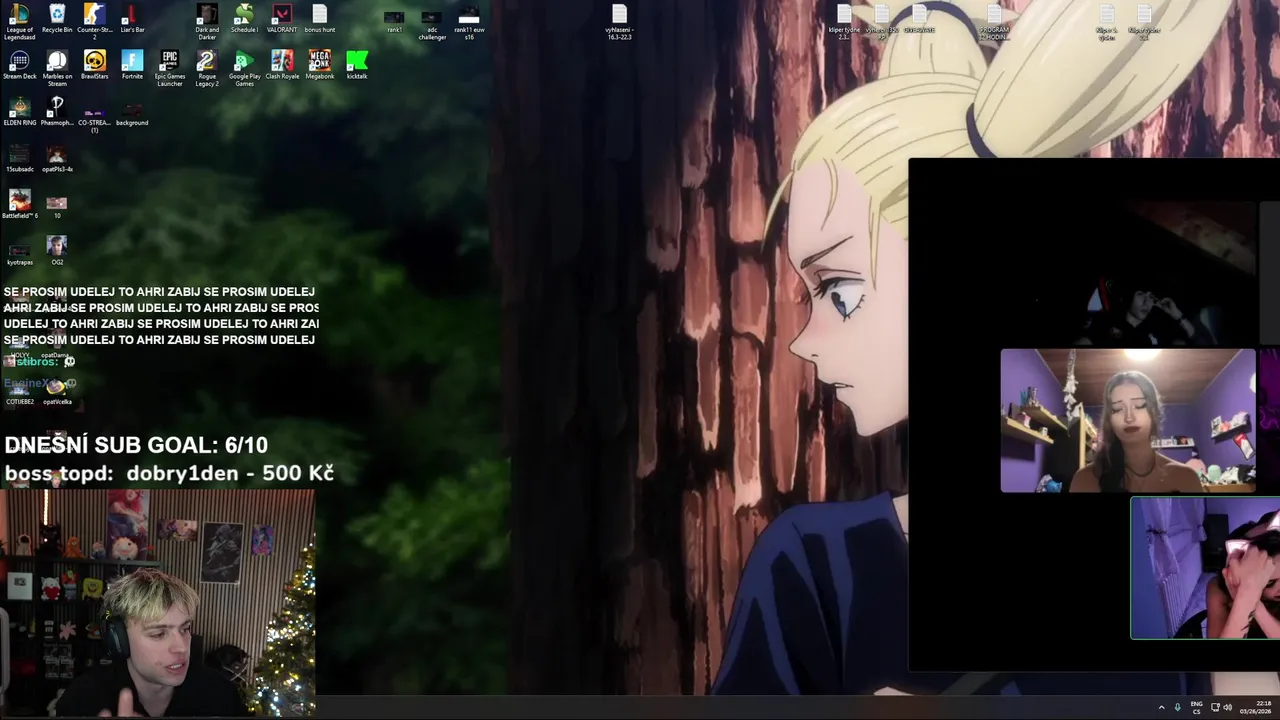Select the rank11 euw s16 file

[469, 23]
